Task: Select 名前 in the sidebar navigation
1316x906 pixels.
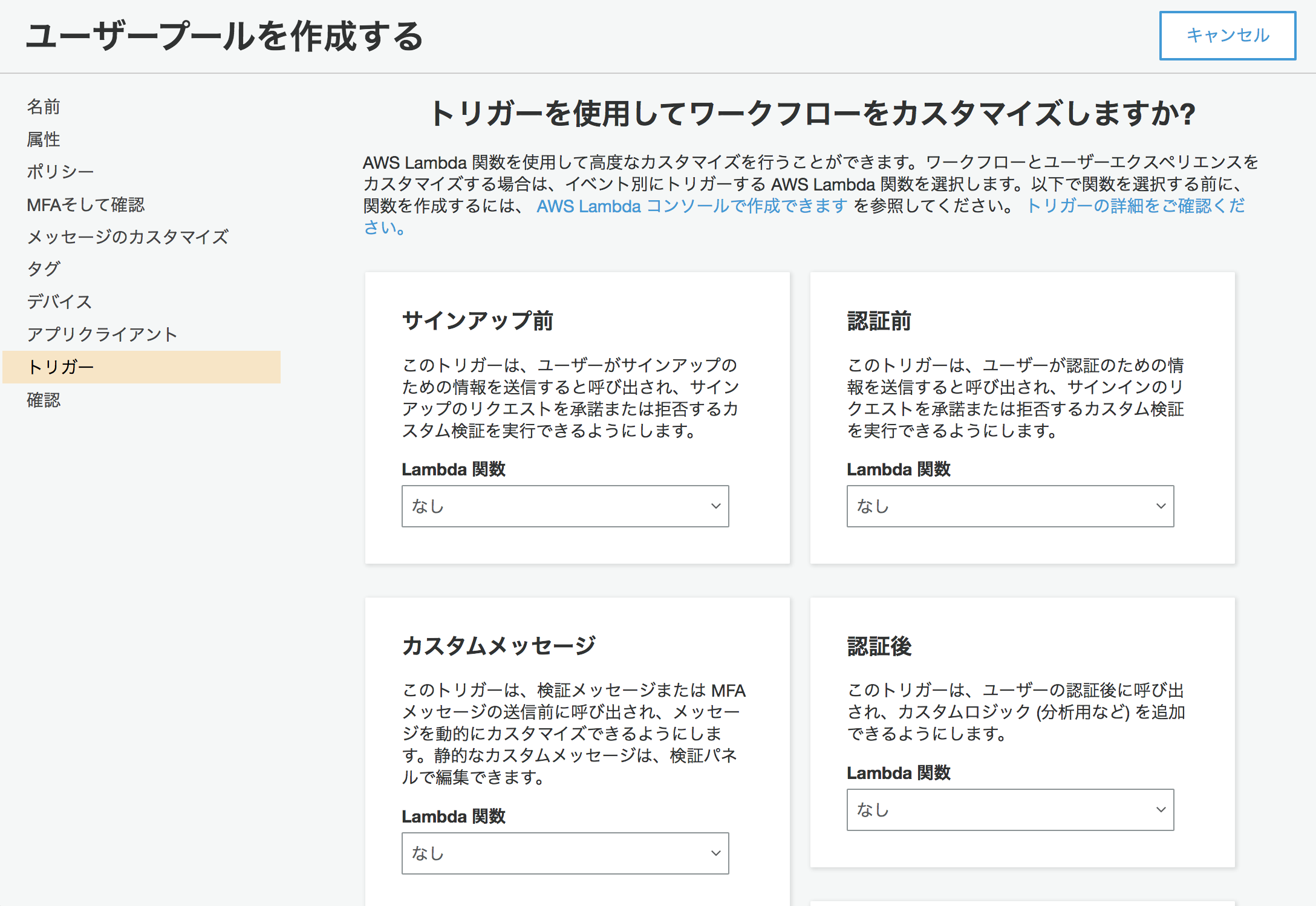Action: 43,107
